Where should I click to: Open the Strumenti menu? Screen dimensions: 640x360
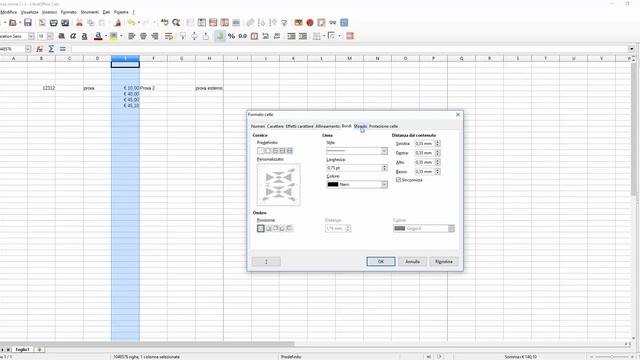click(x=89, y=12)
